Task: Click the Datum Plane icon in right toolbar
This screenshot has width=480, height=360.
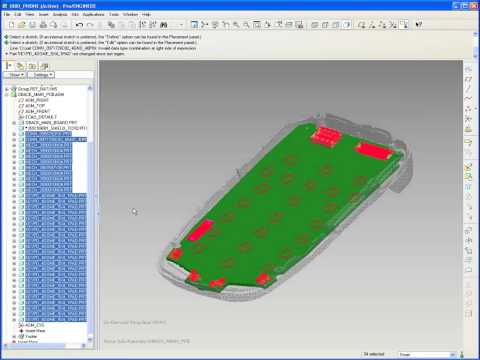Action: [x=469, y=79]
